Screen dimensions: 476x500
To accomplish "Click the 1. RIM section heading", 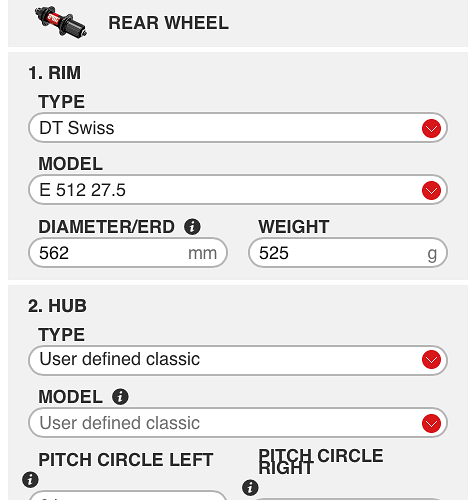I will (54, 73).
